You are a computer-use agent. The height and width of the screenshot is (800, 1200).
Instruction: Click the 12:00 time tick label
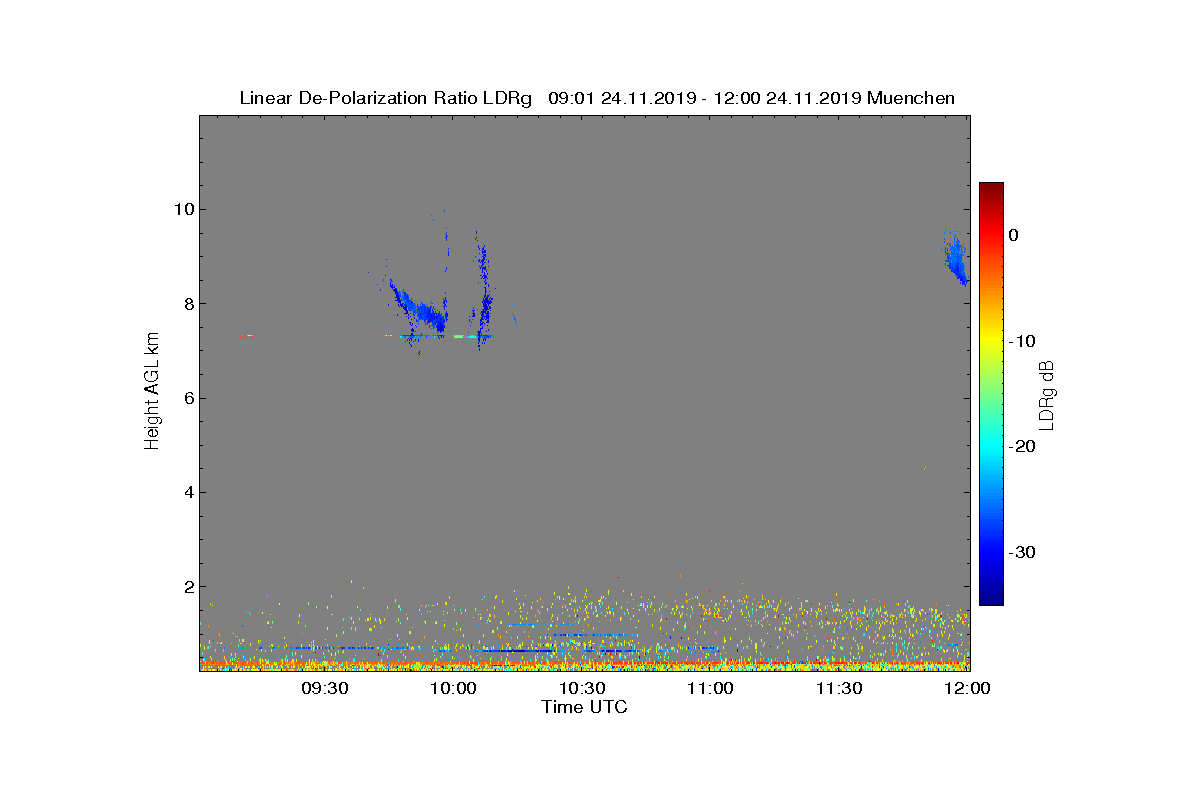967,688
